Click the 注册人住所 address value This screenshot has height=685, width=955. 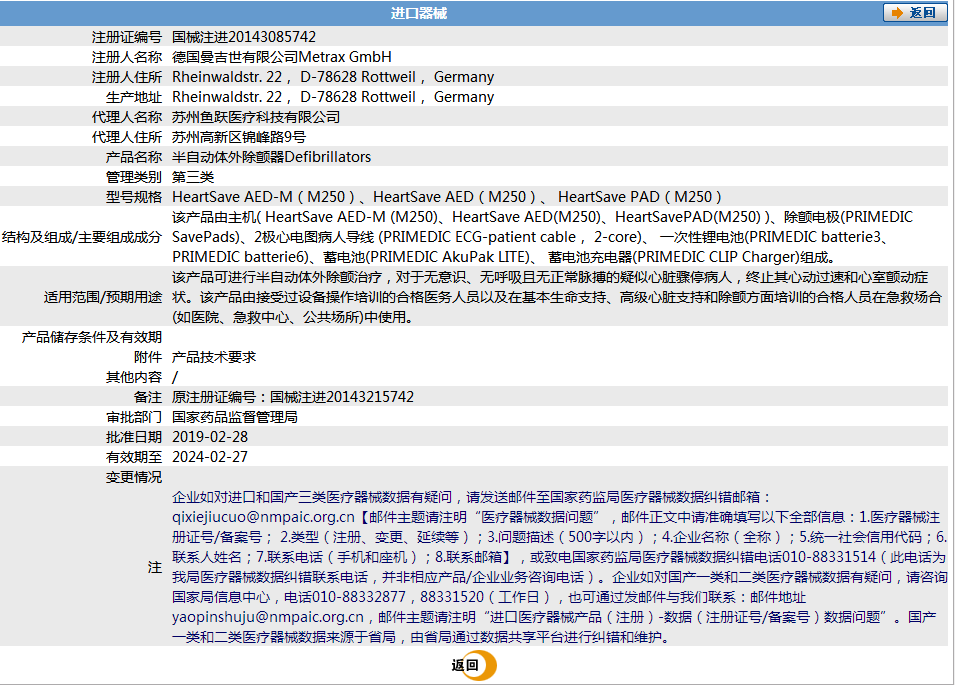tap(333, 77)
